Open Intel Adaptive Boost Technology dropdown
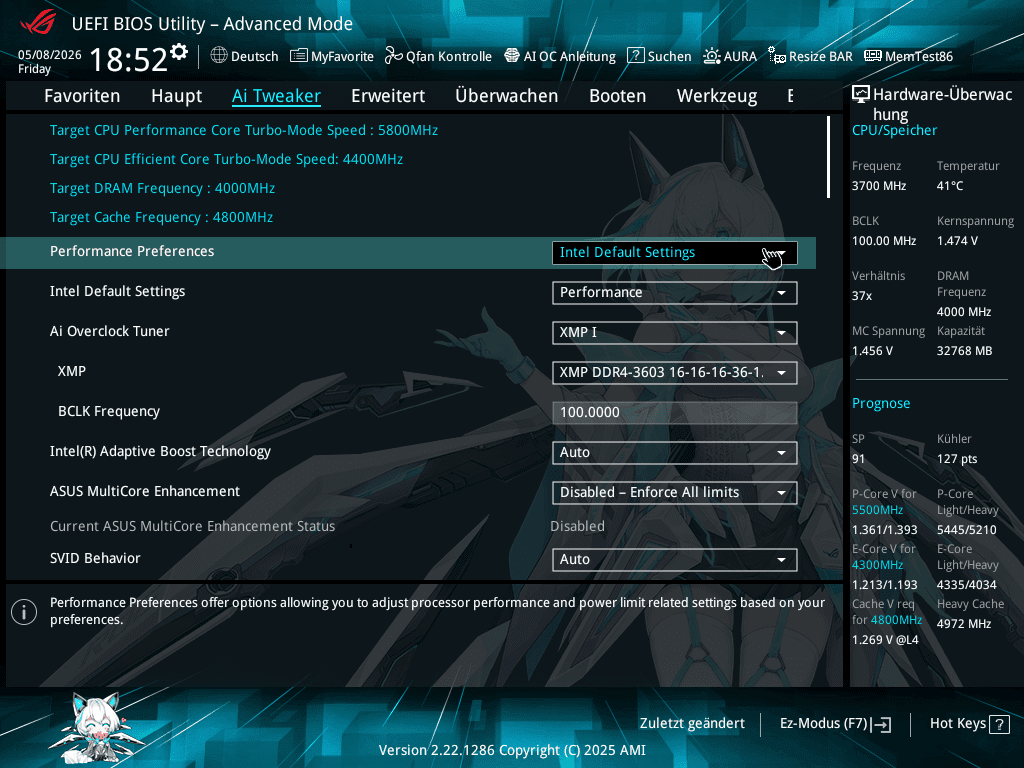 click(x=675, y=453)
